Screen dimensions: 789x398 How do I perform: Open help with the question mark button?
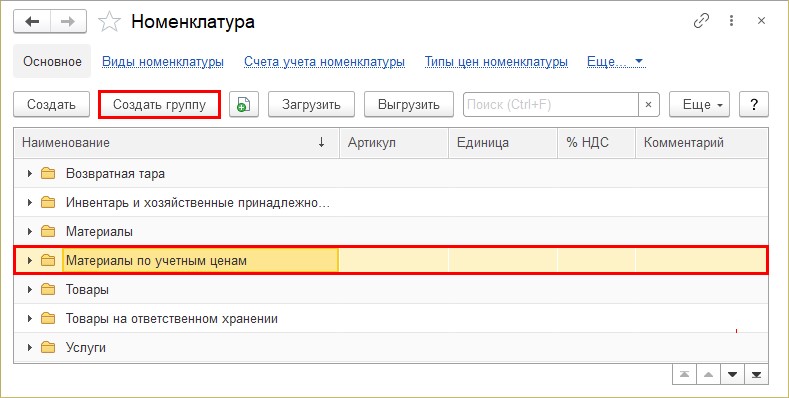(754, 105)
